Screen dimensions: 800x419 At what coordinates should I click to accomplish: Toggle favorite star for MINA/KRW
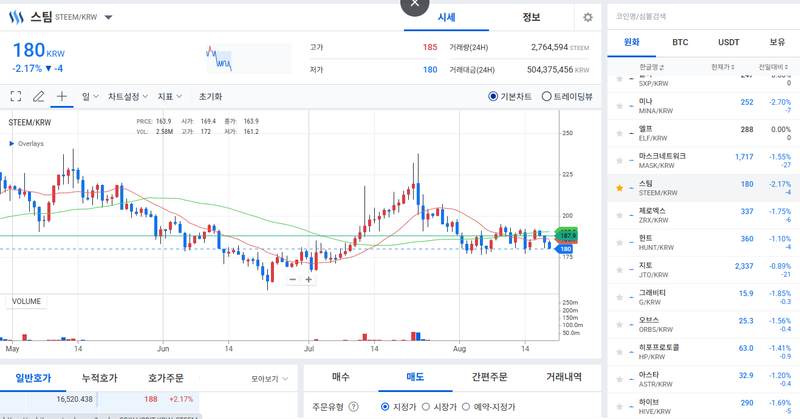click(x=619, y=106)
